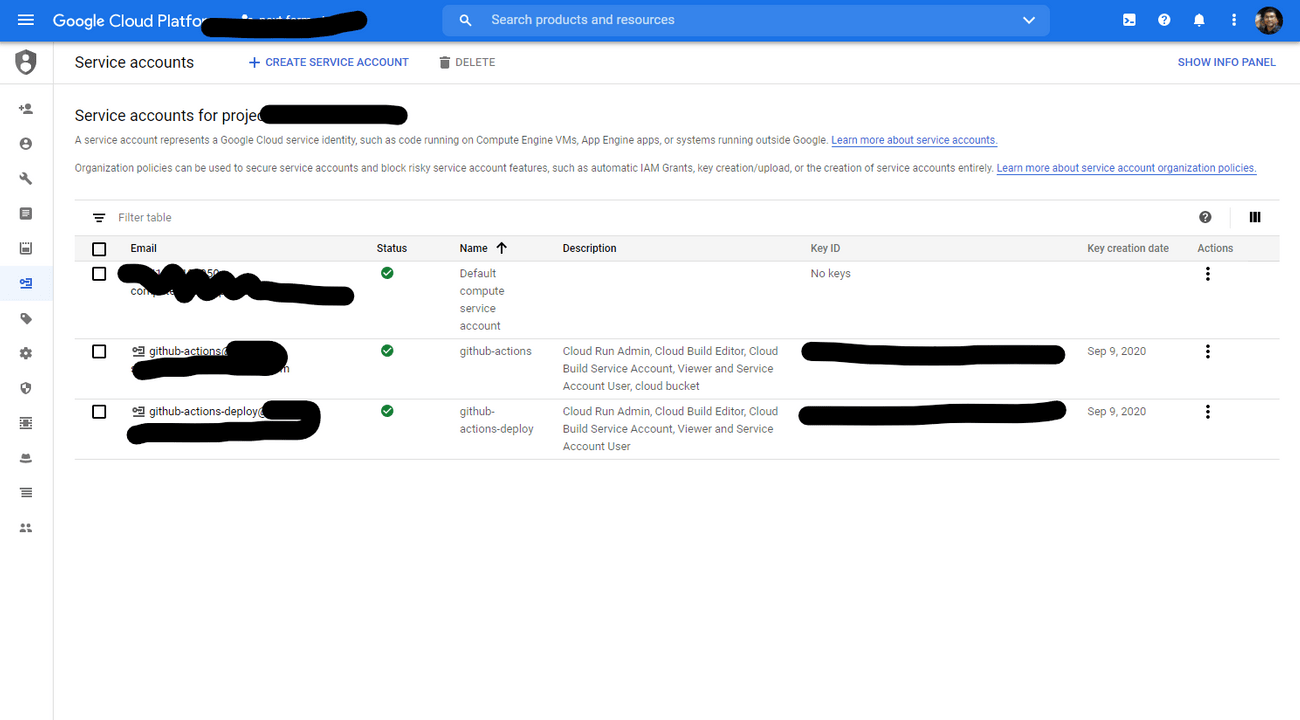Open the quotas icon in sidebar

26,249
